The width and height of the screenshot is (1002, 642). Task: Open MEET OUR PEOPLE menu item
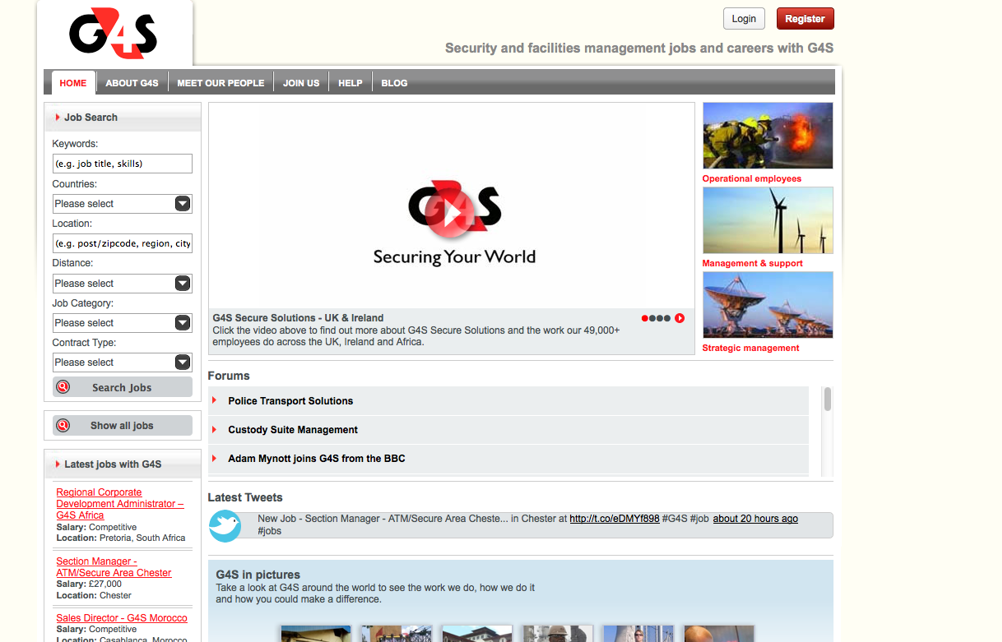[x=220, y=83]
